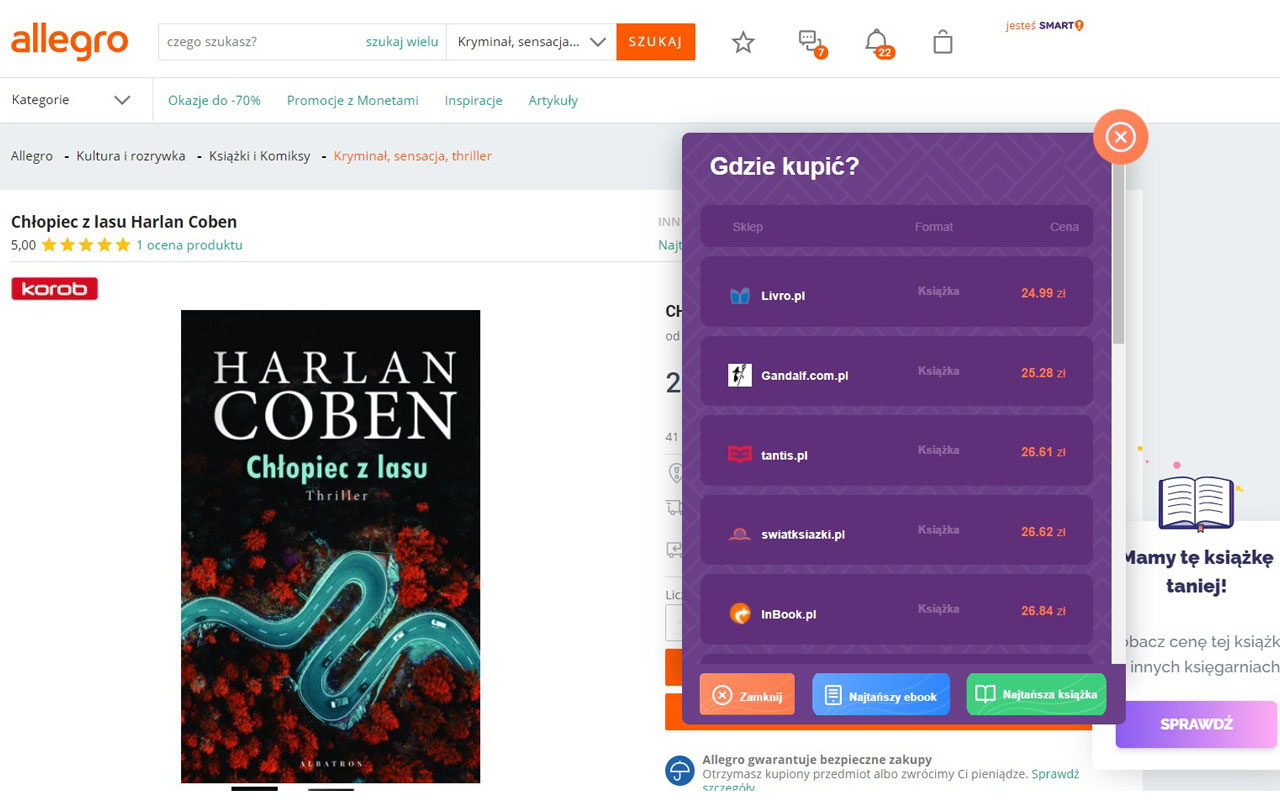Open favorites star icon in header
Image resolution: width=1280 pixels, height=800 pixels.
(x=743, y=42)
